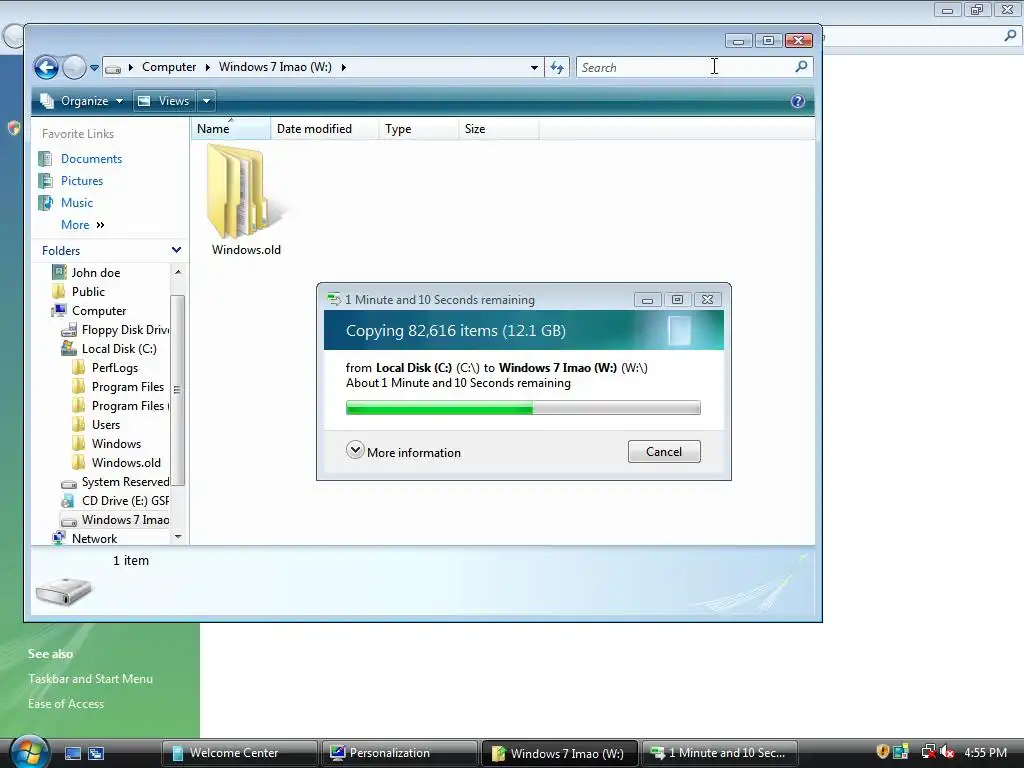
Task: Sort by the Size column header
Action: pyautogui.click(x=498, y=129)
